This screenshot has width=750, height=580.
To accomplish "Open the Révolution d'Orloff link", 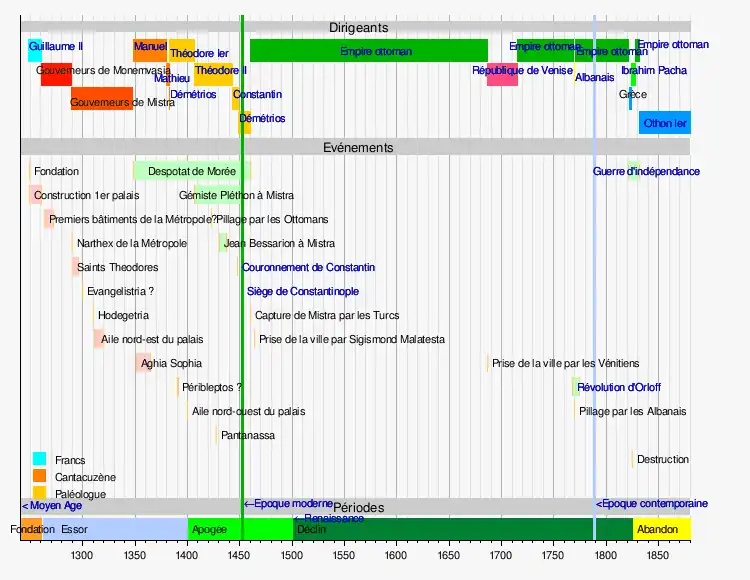I will coord(618,388).
